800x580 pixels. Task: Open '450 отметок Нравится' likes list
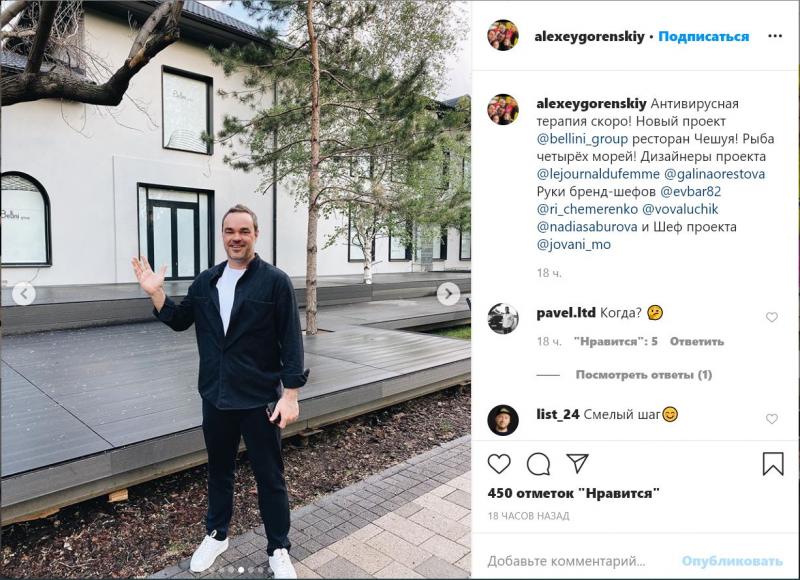[x=573, y=493]
